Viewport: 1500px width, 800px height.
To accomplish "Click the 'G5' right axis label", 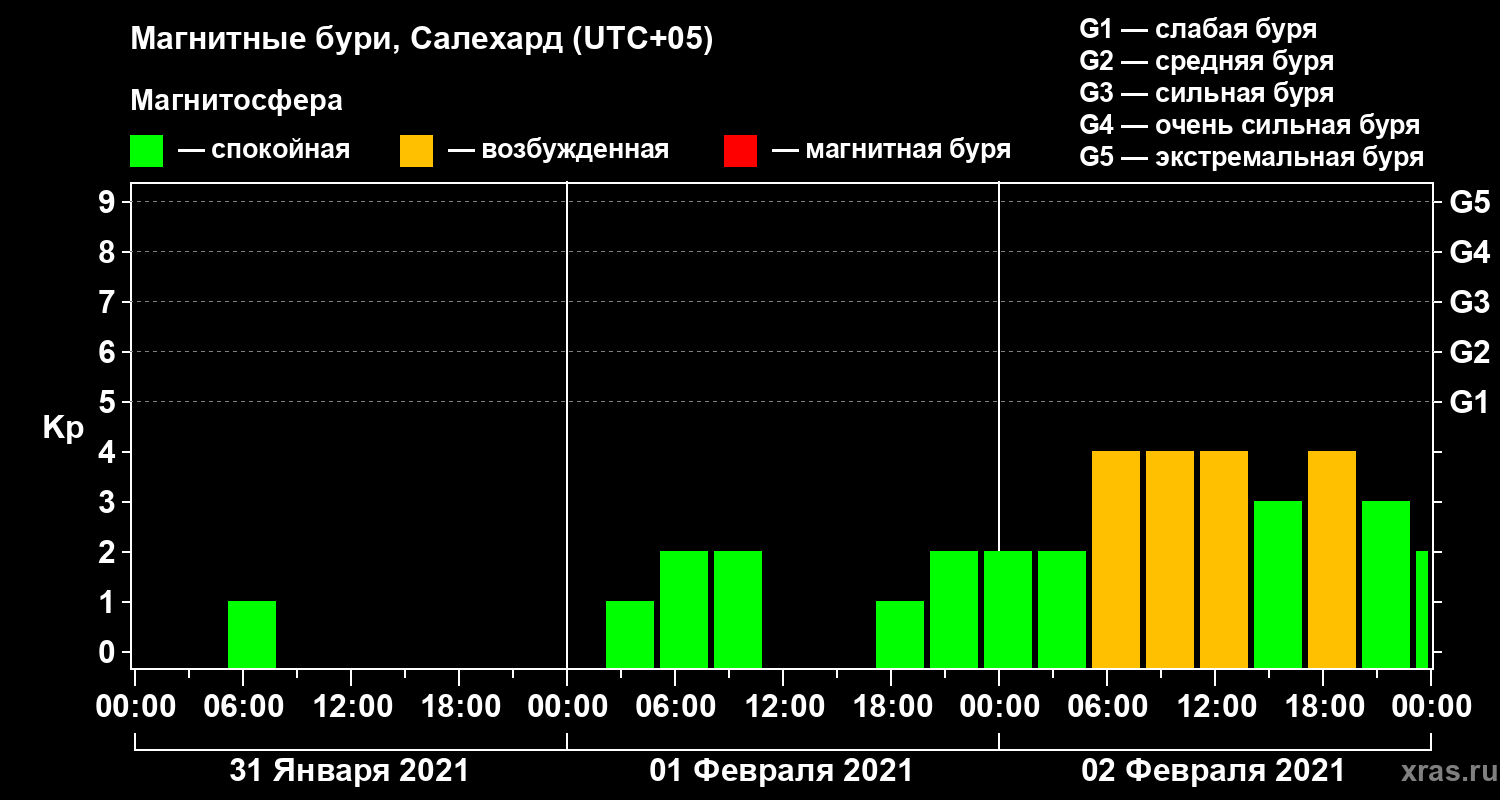I will pyautogui.click(x=1470, y=202).
